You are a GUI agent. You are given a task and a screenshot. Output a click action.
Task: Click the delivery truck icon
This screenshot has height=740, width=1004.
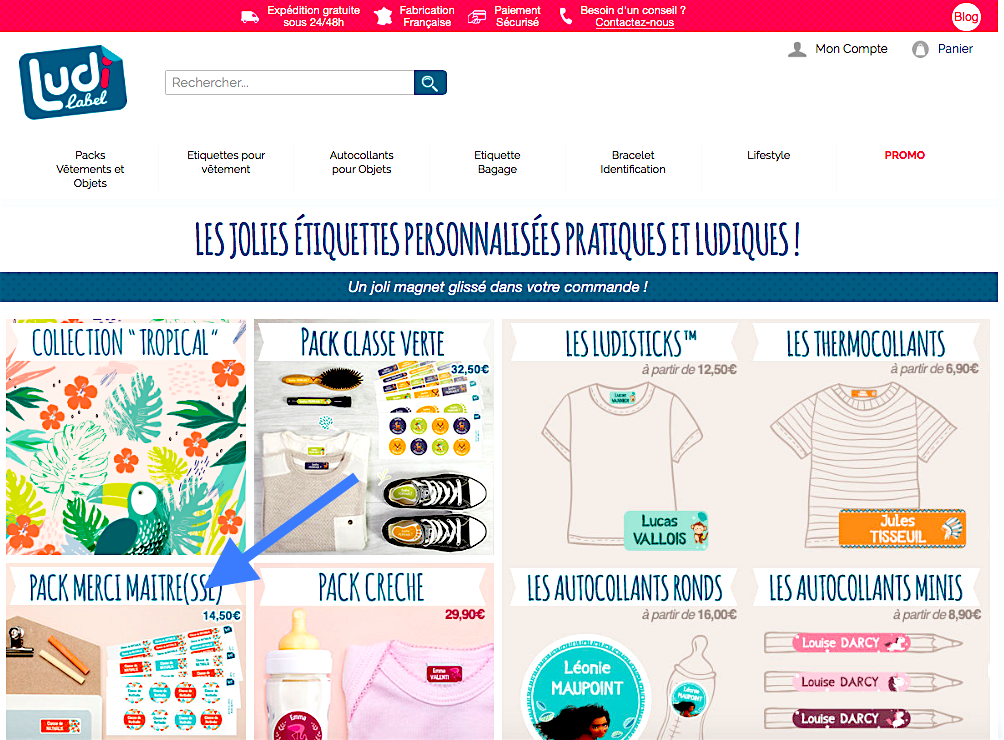pos(250,17)
